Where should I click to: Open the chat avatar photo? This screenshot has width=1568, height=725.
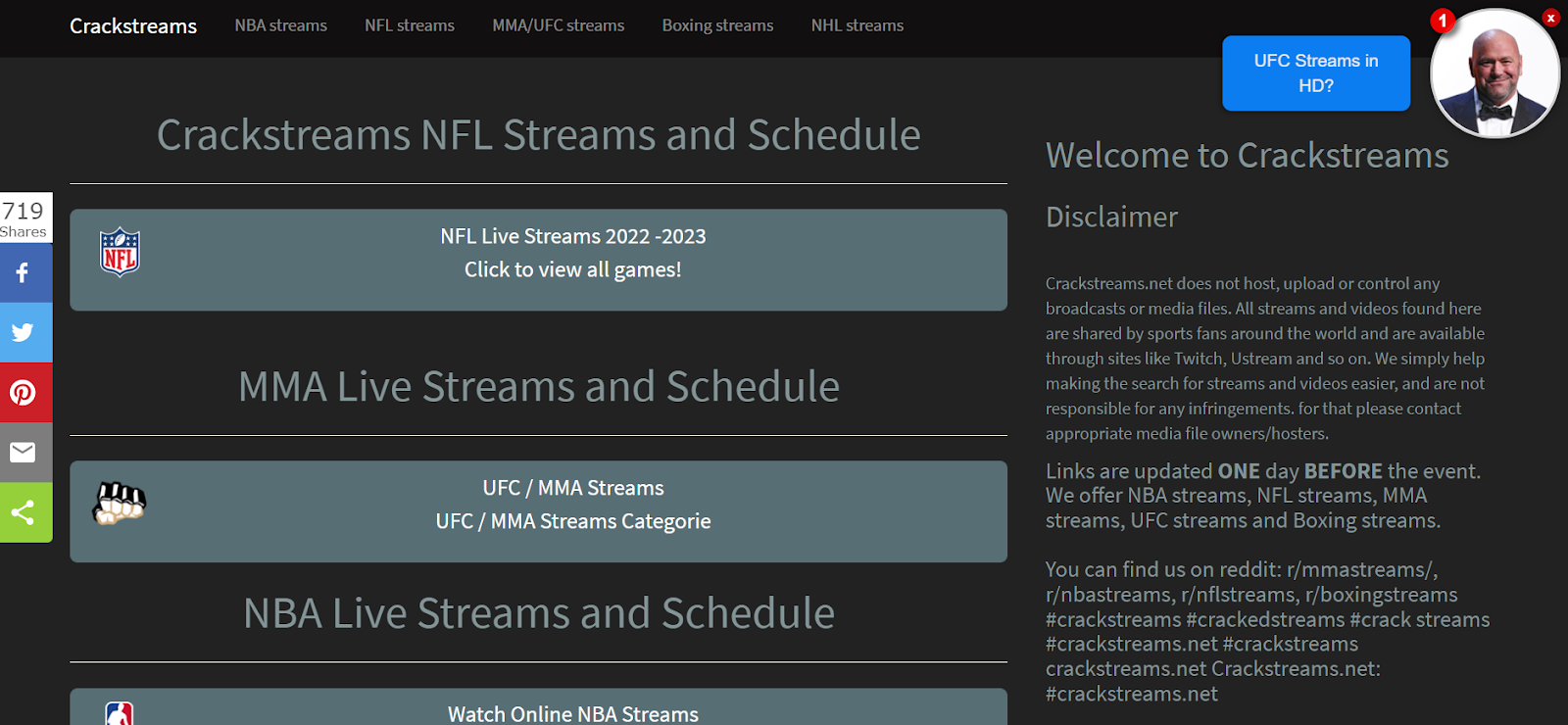[1494, 73]
